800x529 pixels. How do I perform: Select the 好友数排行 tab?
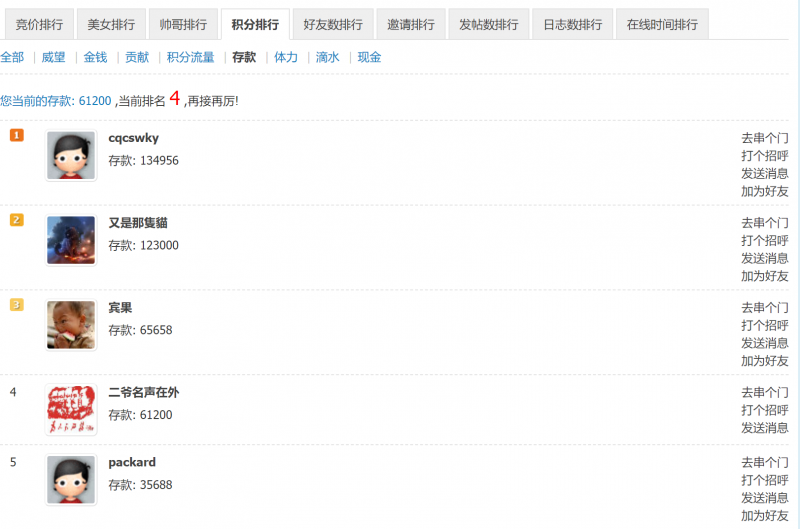tap(333, 24)
